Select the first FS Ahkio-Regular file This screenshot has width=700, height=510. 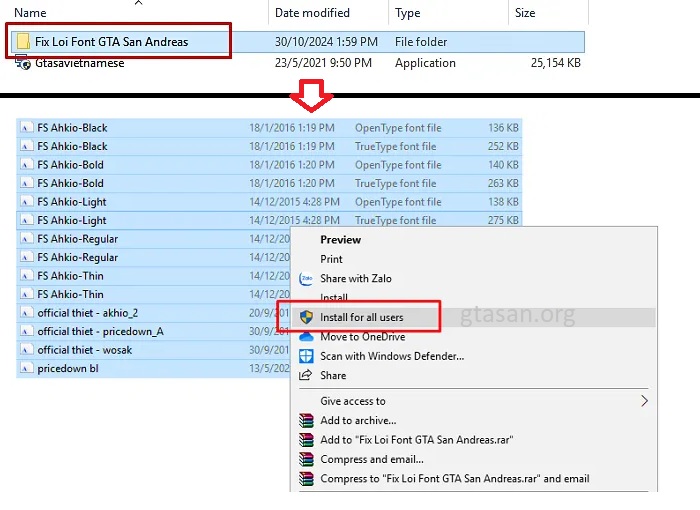point(78,239)
